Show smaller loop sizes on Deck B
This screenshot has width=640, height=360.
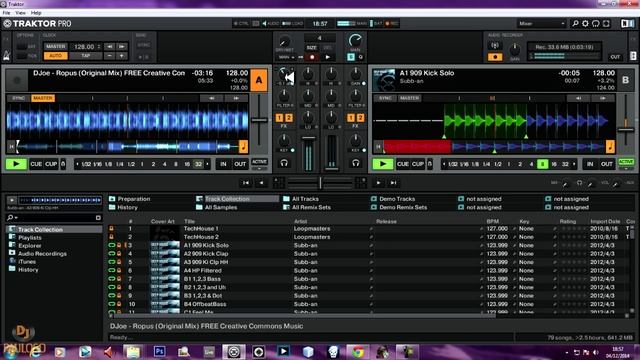click(444, 164)
